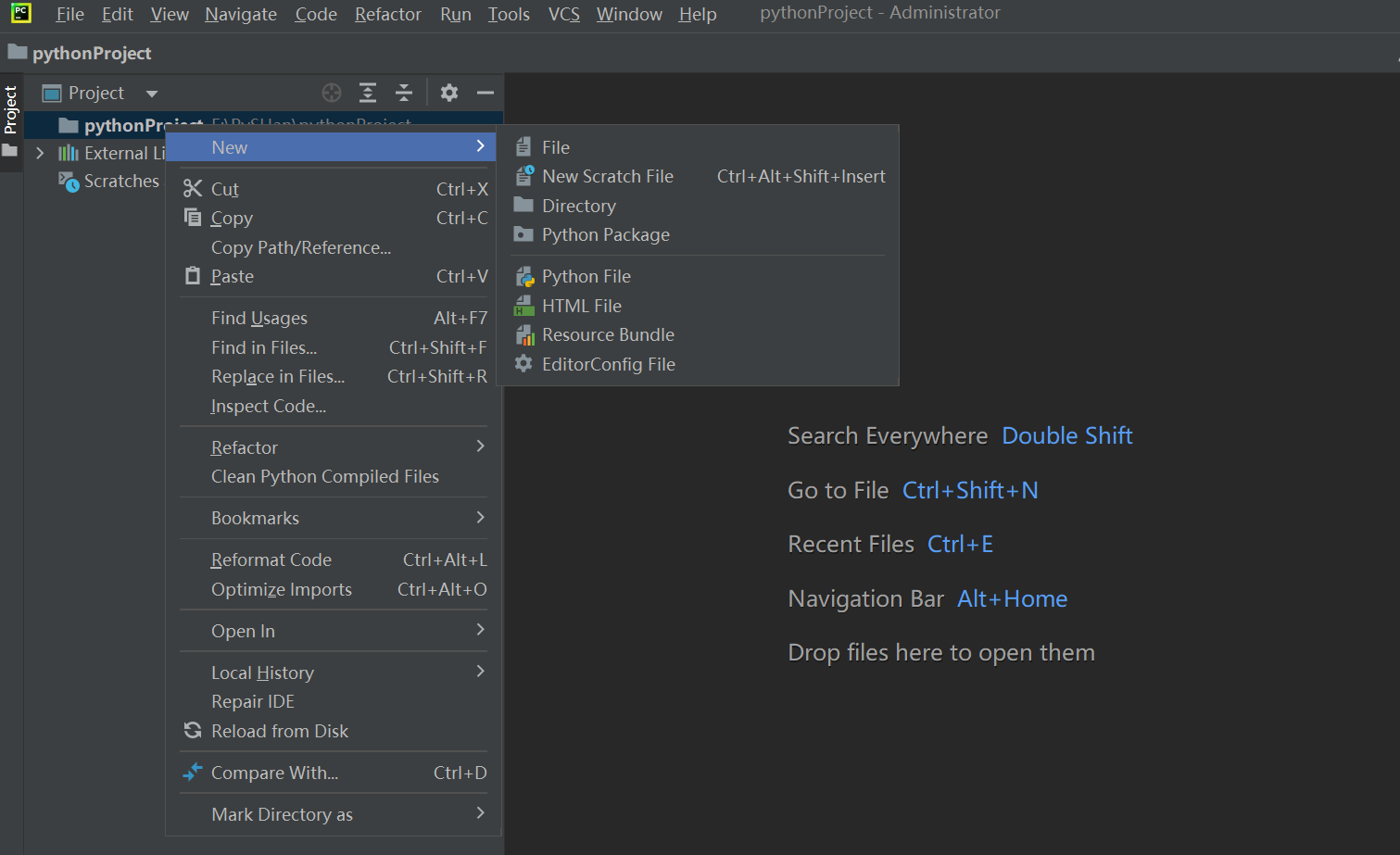The image size is (1400, 855).
Task: Open Project panel gear settings
Action: point(449,93)
